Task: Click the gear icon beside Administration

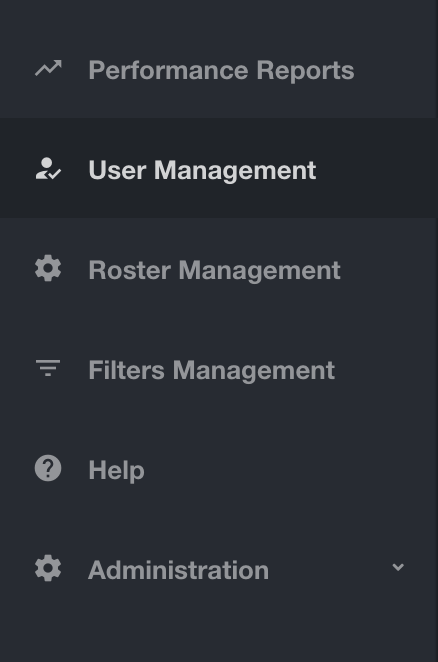Action: tap(48, 568)
